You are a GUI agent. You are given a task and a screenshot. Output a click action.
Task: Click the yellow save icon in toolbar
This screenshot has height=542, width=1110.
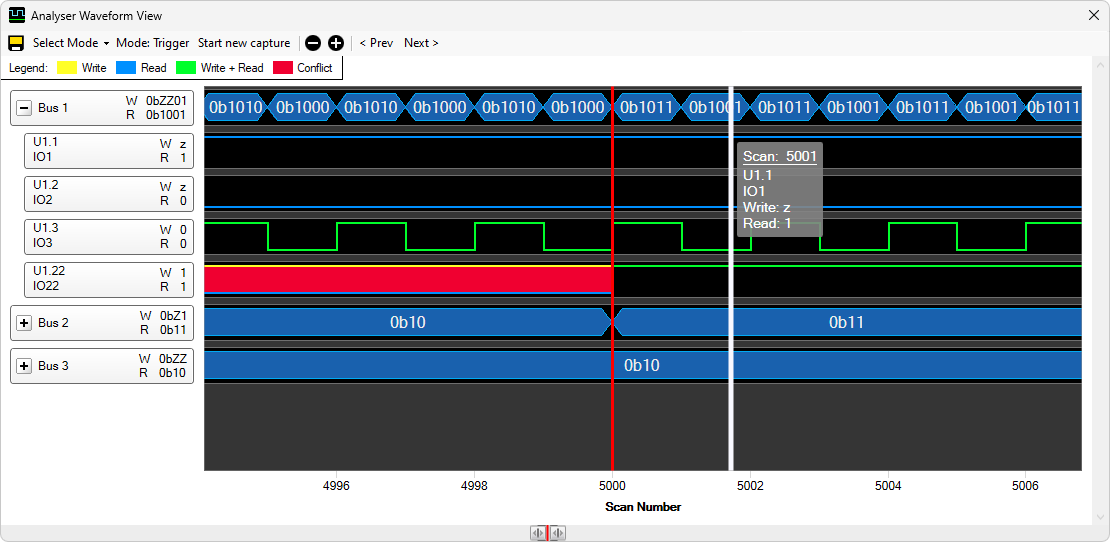[x=16, y=43]
